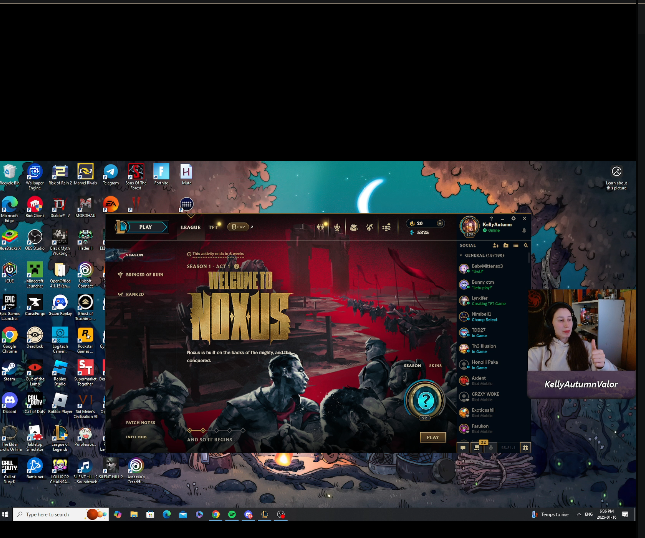Open the KellyAutumn profile avatar

point(469,226)
